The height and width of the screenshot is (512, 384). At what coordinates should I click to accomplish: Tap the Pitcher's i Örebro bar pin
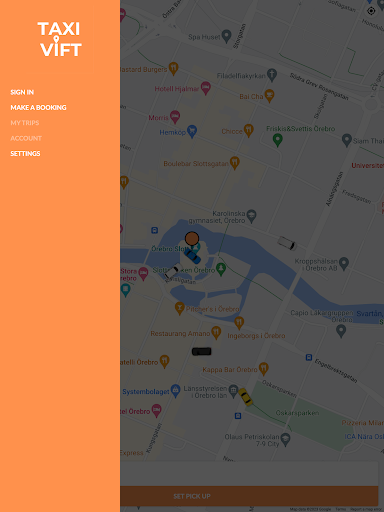(x=180, y=308)
